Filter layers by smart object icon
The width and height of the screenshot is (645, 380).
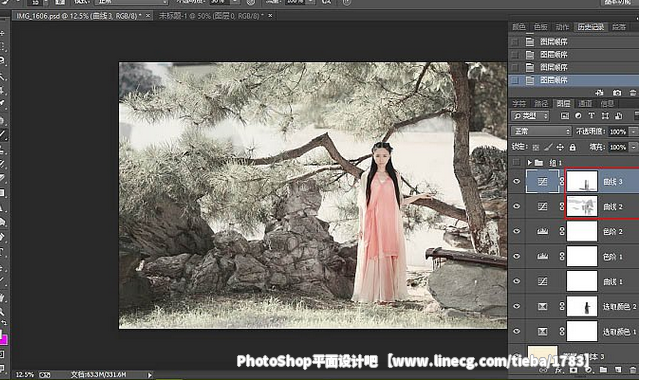pyautogui.click(x=618, y=116)
